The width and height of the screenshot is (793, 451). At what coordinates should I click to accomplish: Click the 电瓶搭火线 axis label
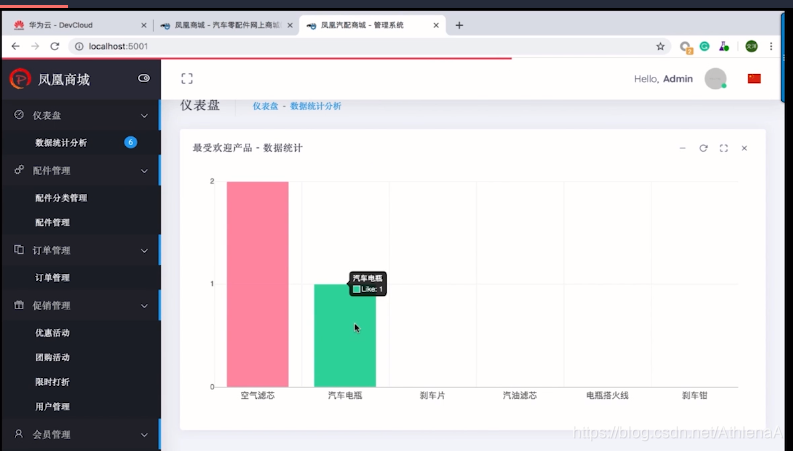point(607,395)
